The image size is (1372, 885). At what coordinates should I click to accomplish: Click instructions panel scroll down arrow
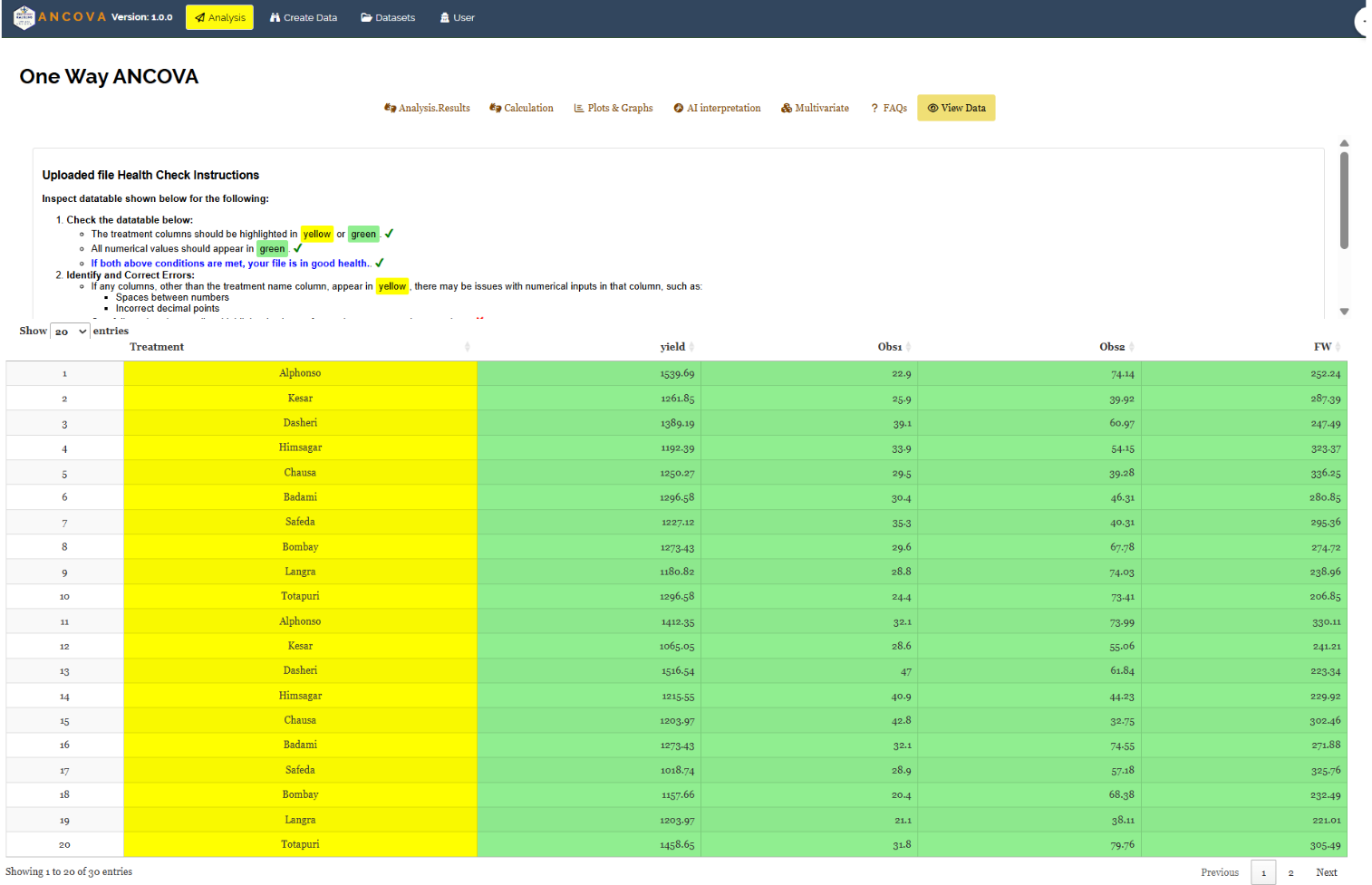pyautogui.click(x=1344, y=311)
